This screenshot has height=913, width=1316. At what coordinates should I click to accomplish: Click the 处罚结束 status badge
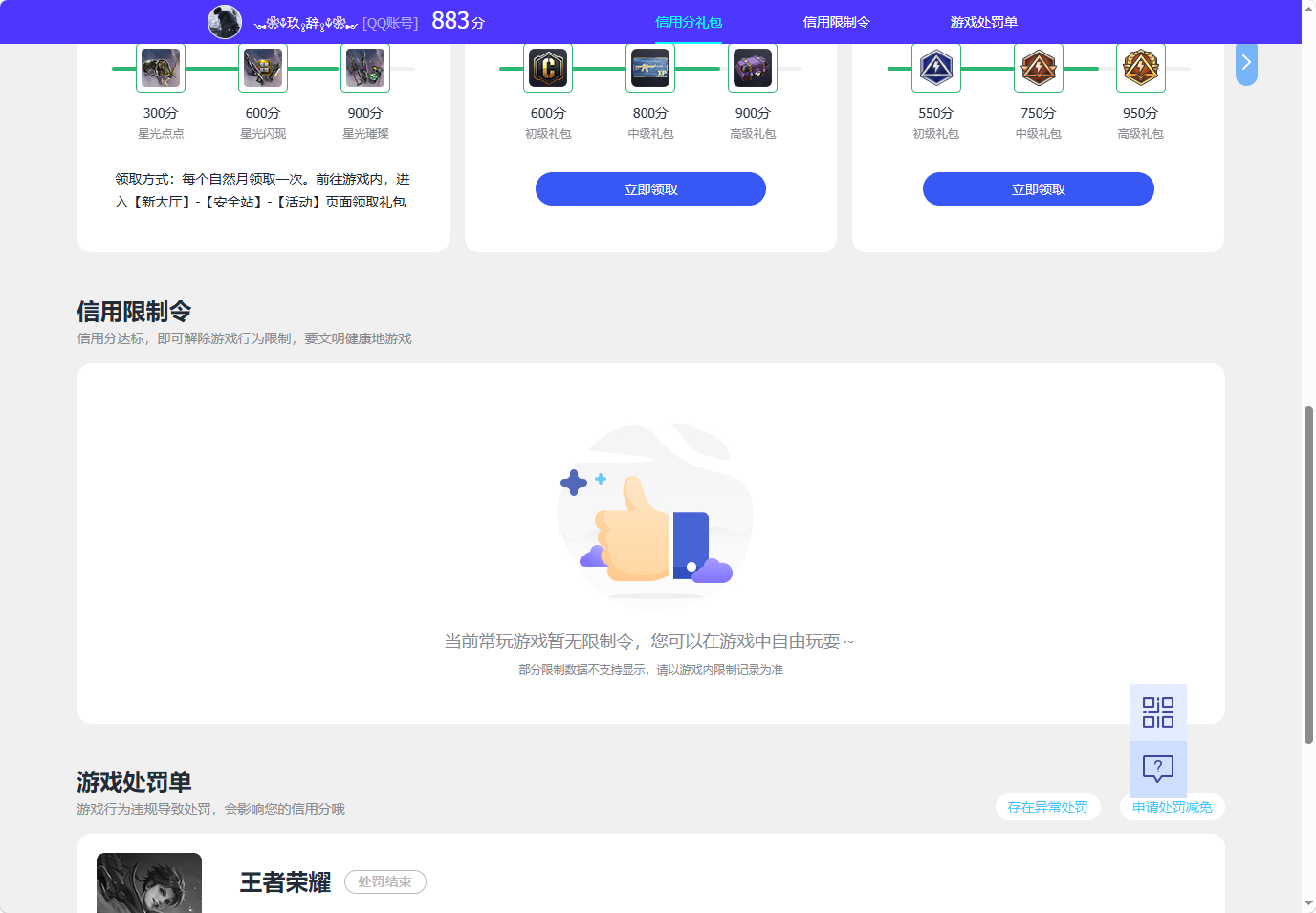385,881
